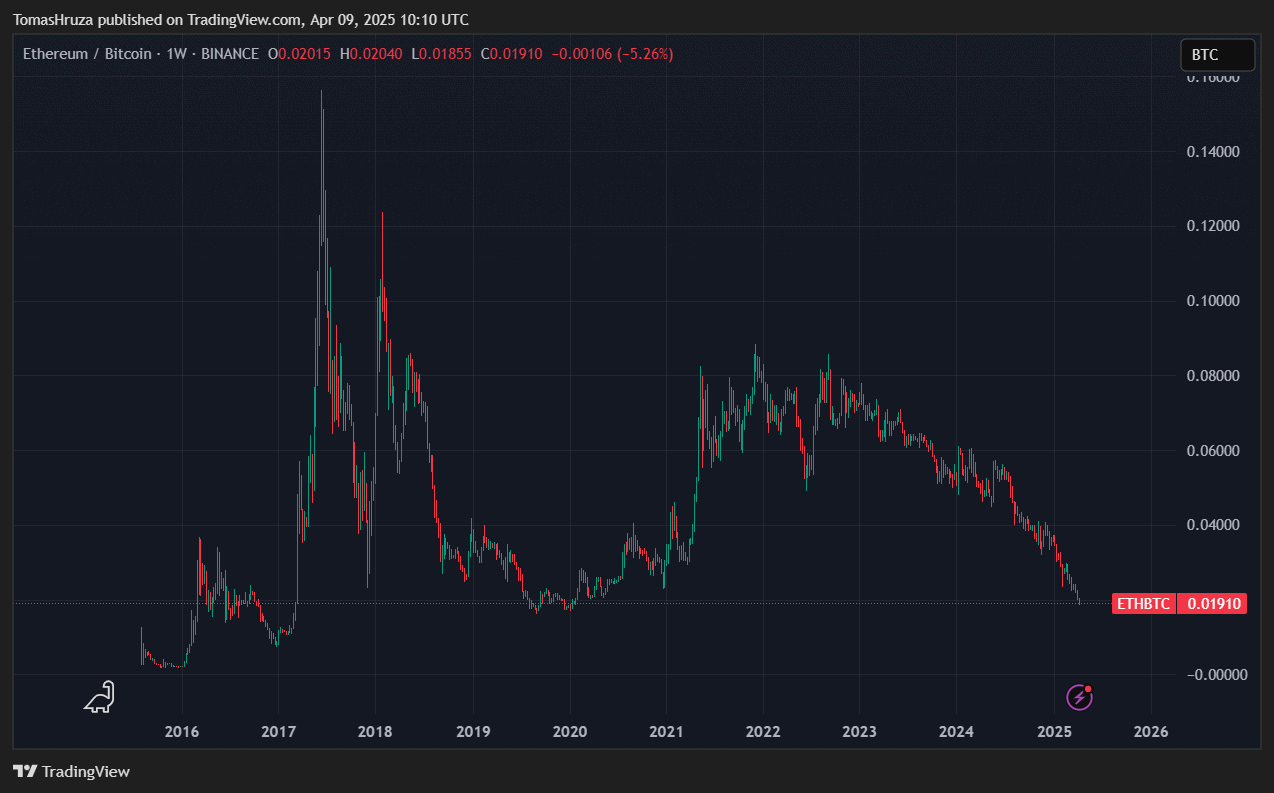Click the red ETHBTC symbol label
Screen dimensions: 1274x793
tap(1144, 603)
